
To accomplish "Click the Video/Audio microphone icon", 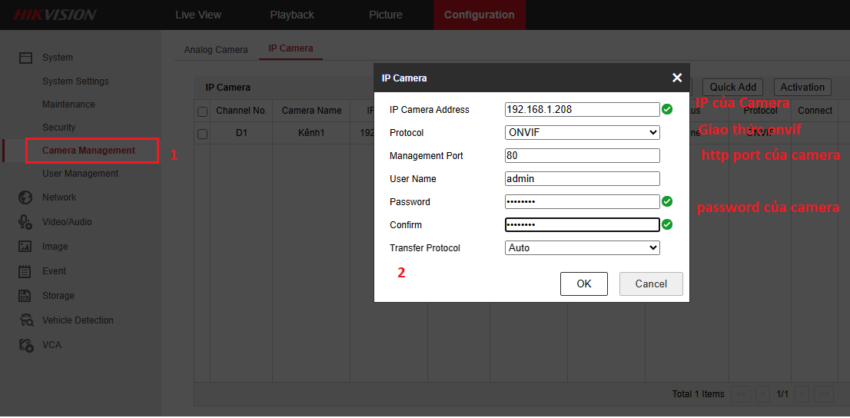I will coord(25,222).
